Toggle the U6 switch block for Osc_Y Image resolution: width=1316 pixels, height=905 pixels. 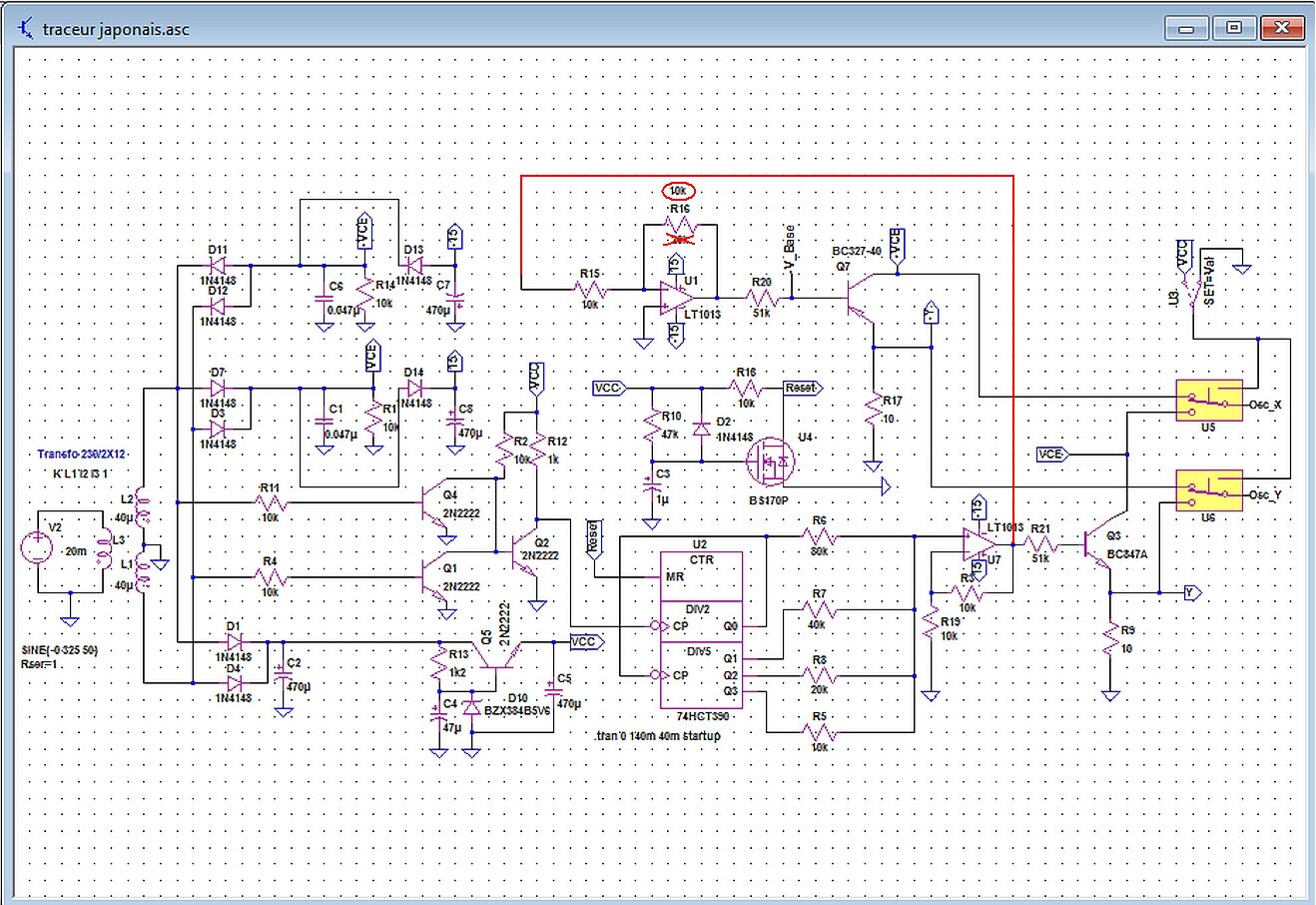tap(1208, 492)
